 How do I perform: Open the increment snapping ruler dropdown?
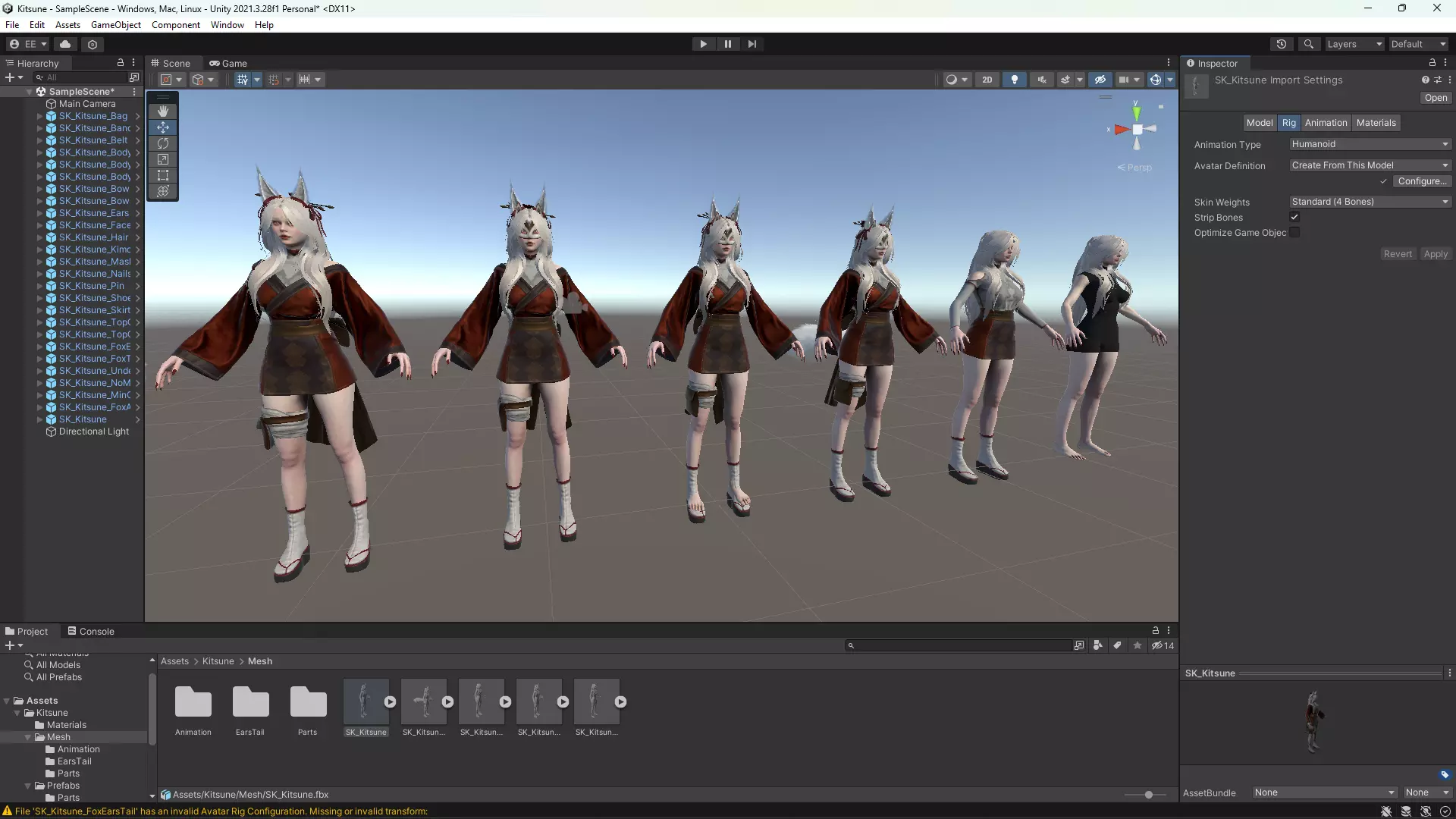[x=309, y=80]
